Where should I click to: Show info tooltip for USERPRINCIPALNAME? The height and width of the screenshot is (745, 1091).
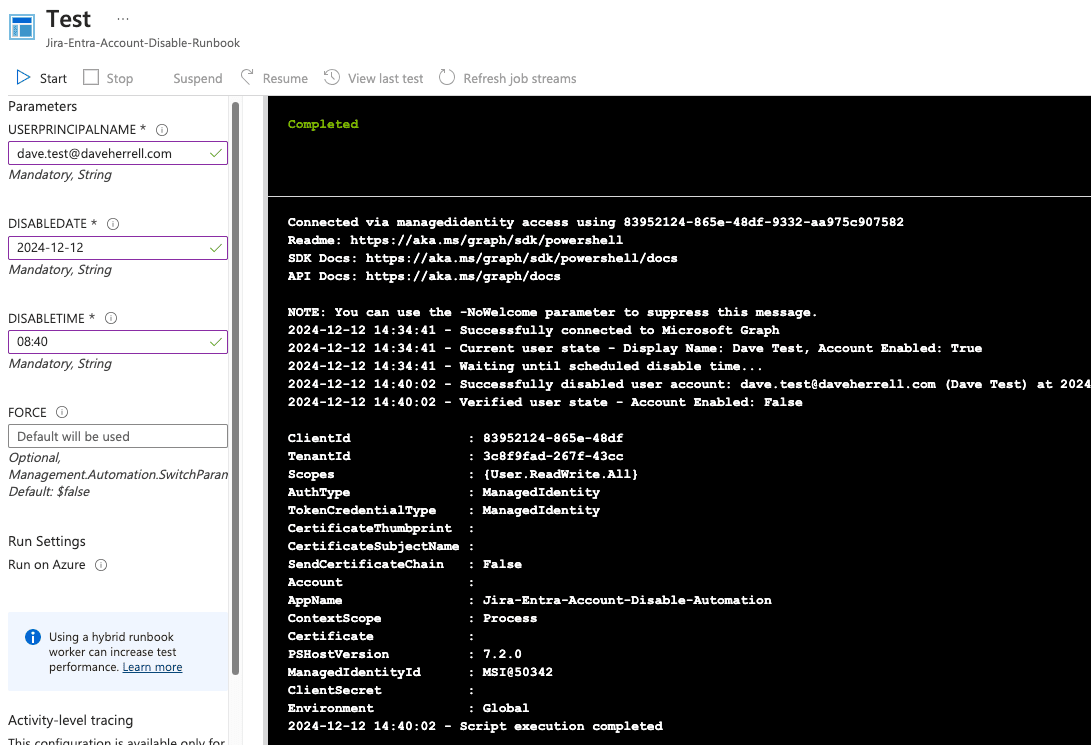(x=162, y=130)
